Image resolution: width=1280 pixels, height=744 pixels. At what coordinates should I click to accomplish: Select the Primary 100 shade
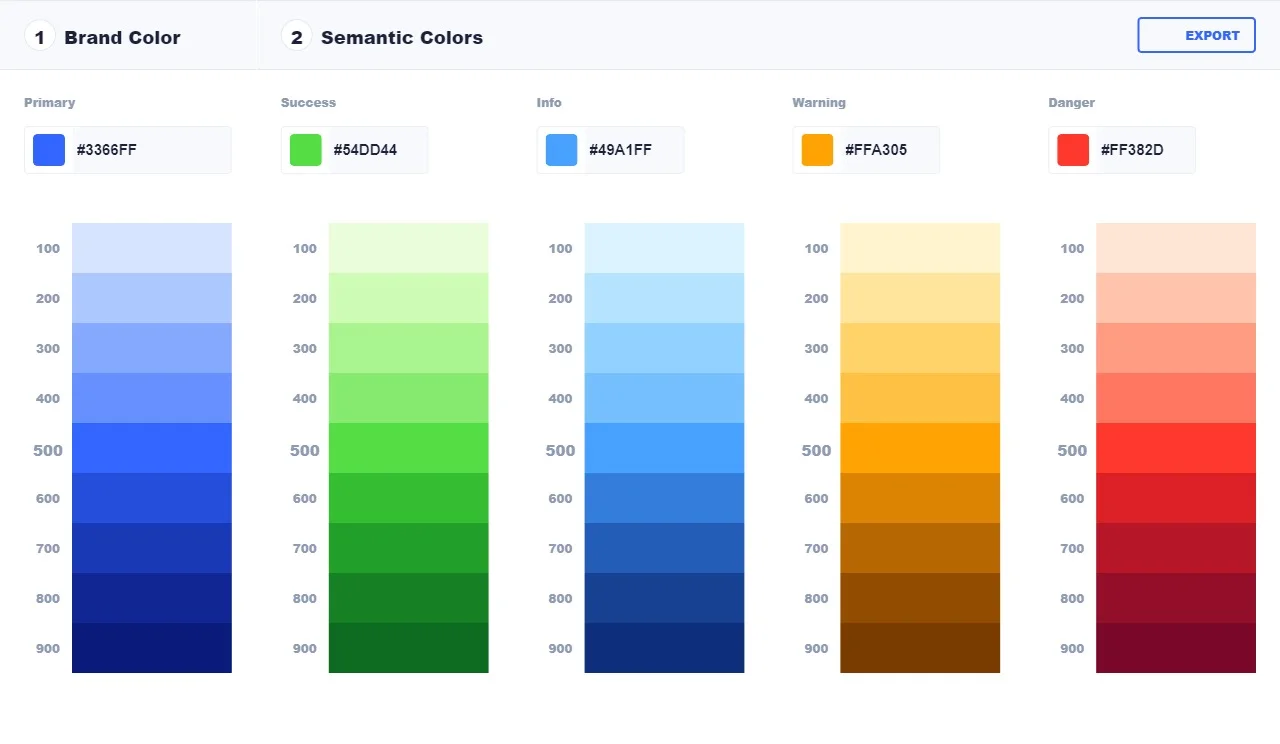tap(152, 248)
